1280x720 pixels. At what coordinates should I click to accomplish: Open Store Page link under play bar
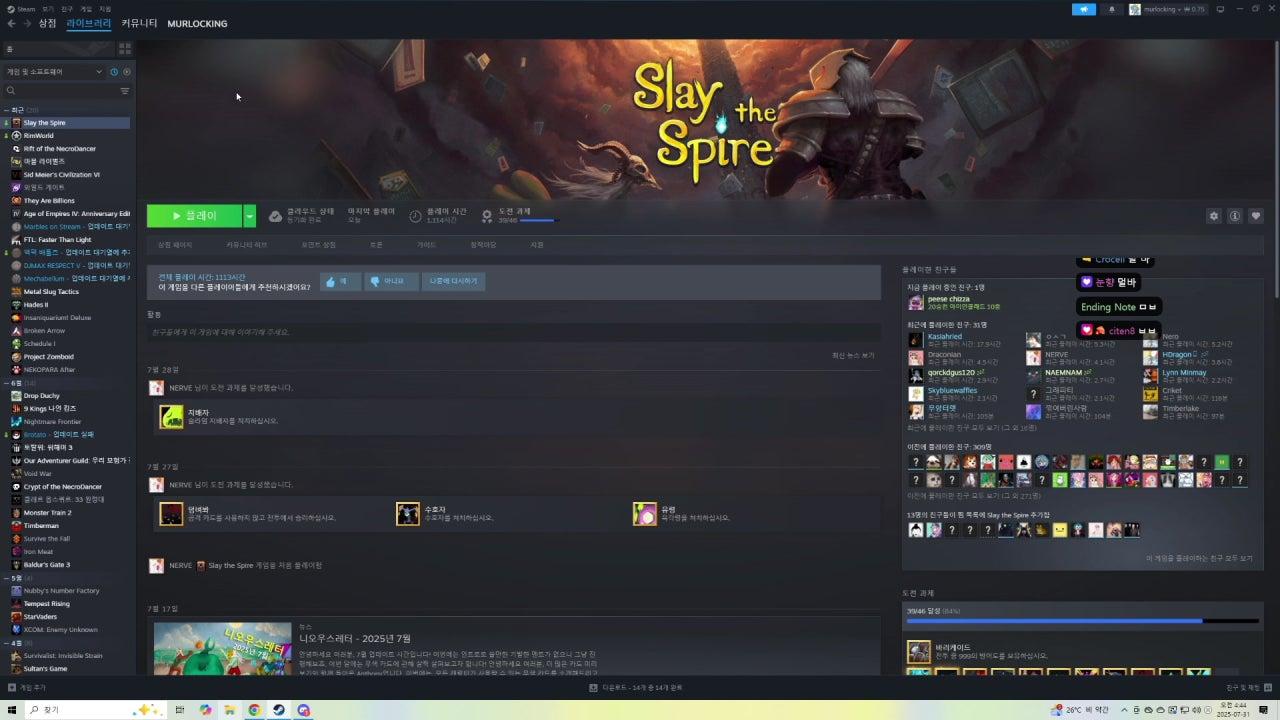pos(175,245)
